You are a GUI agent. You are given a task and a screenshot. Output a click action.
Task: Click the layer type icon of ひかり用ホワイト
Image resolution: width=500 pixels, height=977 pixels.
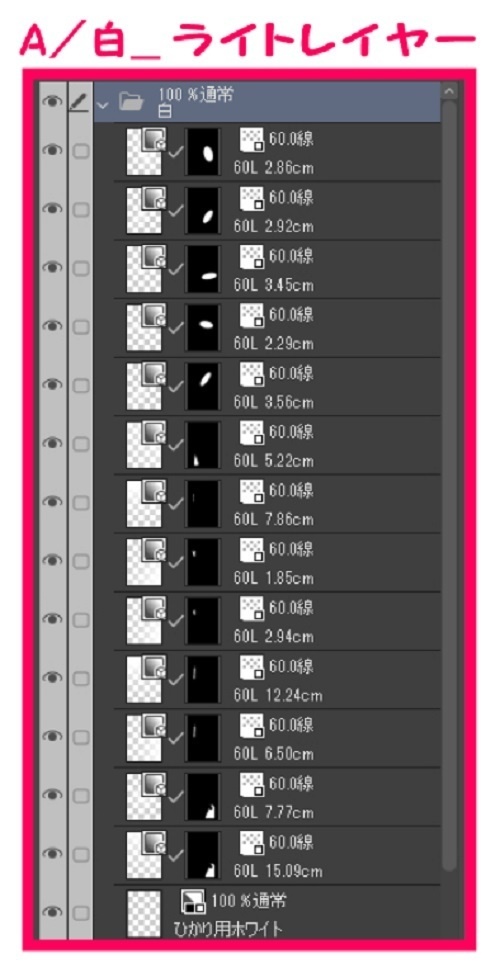click(193, 902)
